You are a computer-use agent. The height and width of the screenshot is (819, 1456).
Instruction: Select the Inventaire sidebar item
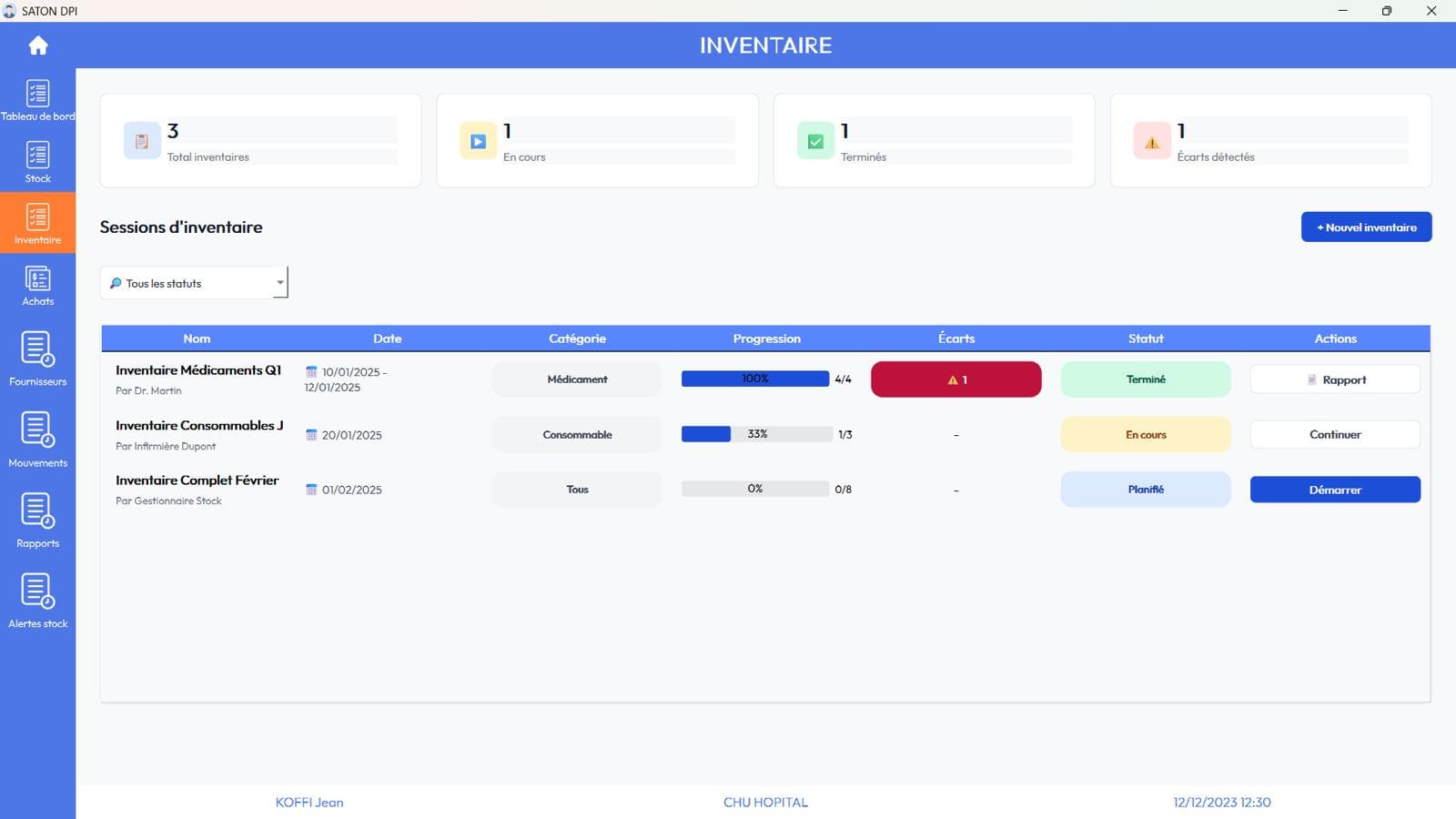[38, 223]
